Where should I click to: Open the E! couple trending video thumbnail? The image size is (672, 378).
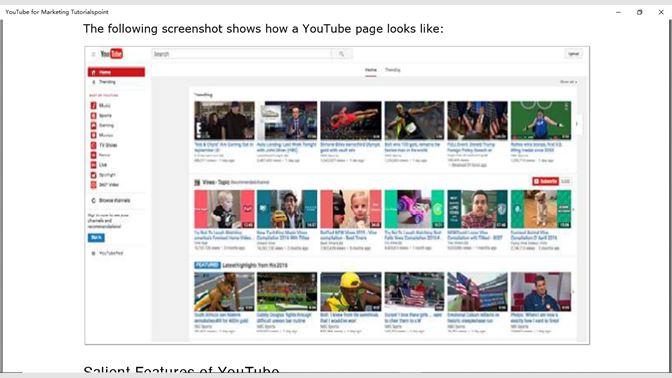point(224,120)
